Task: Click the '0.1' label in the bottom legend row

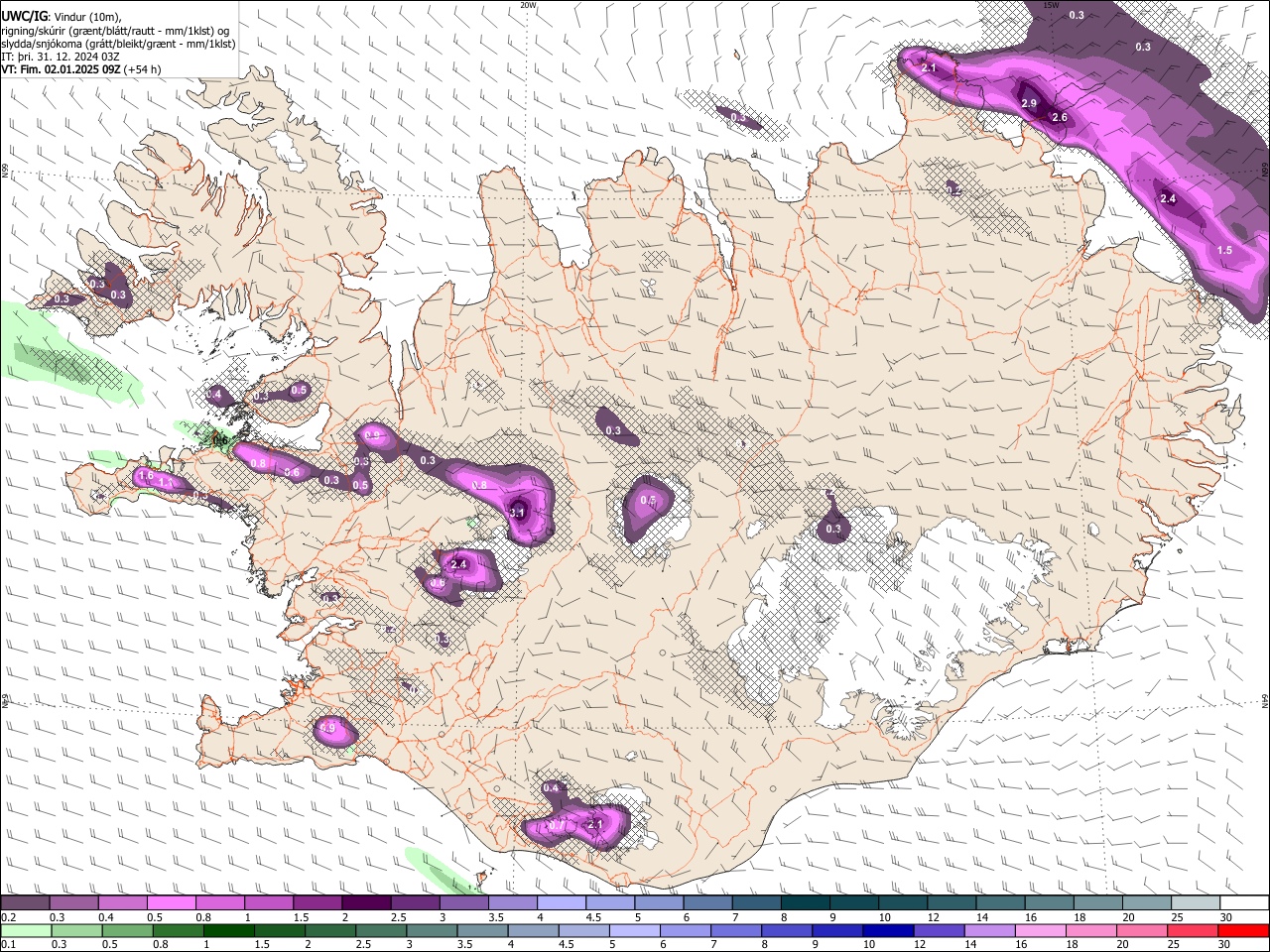Action: 9,944
